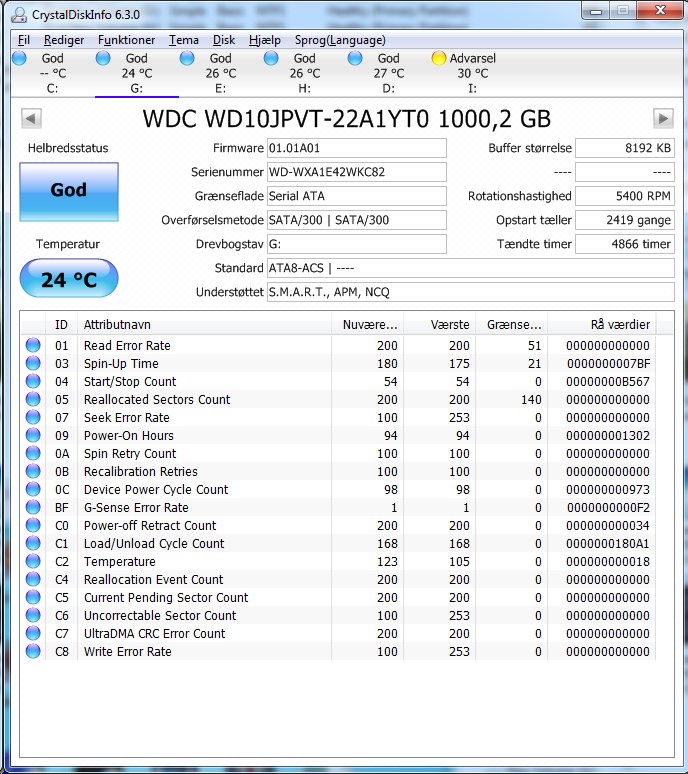Click the blue God health status button
This screenshot has width=688, height=774.
click(69, 192)
